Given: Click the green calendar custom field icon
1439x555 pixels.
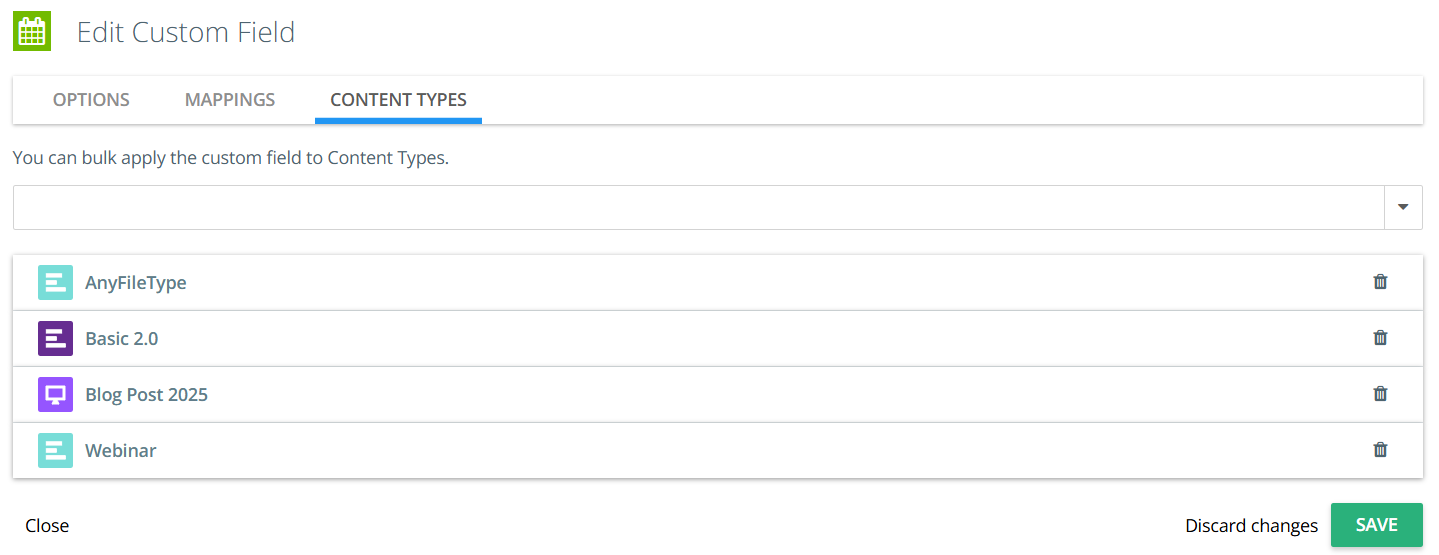Looking at the screenshot, I should pos(32,32).
